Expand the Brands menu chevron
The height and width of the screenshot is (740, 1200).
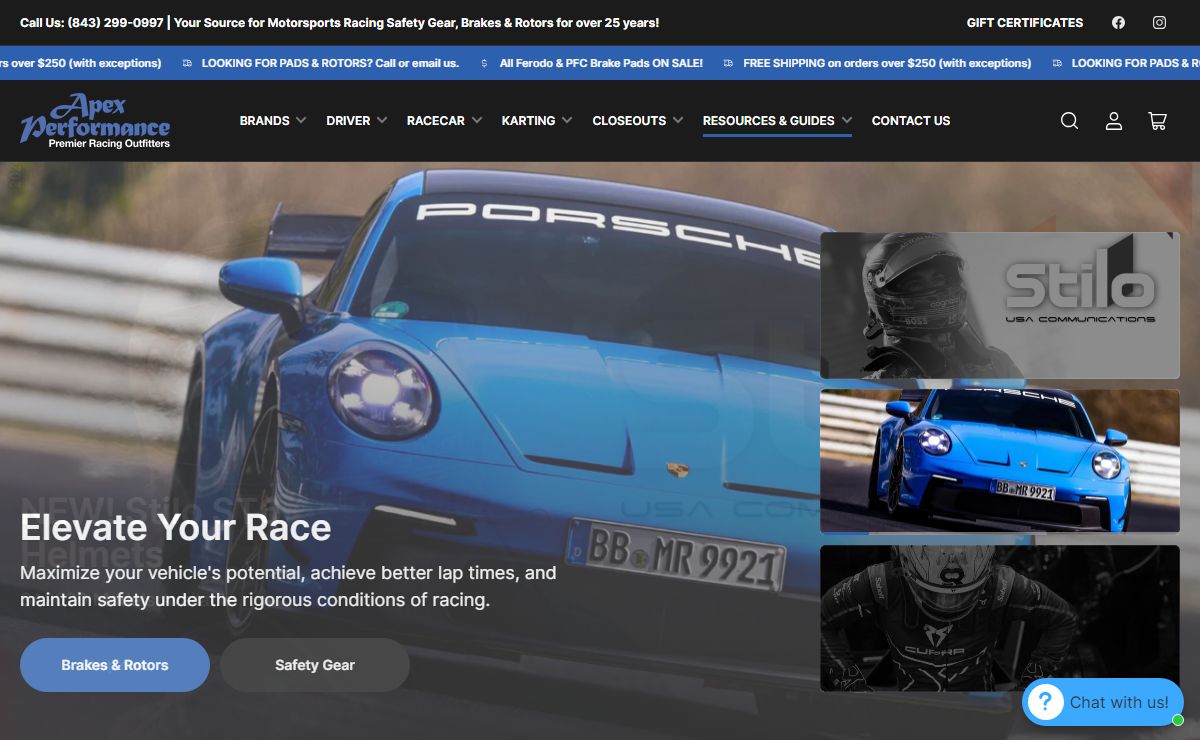coord(299,120)
